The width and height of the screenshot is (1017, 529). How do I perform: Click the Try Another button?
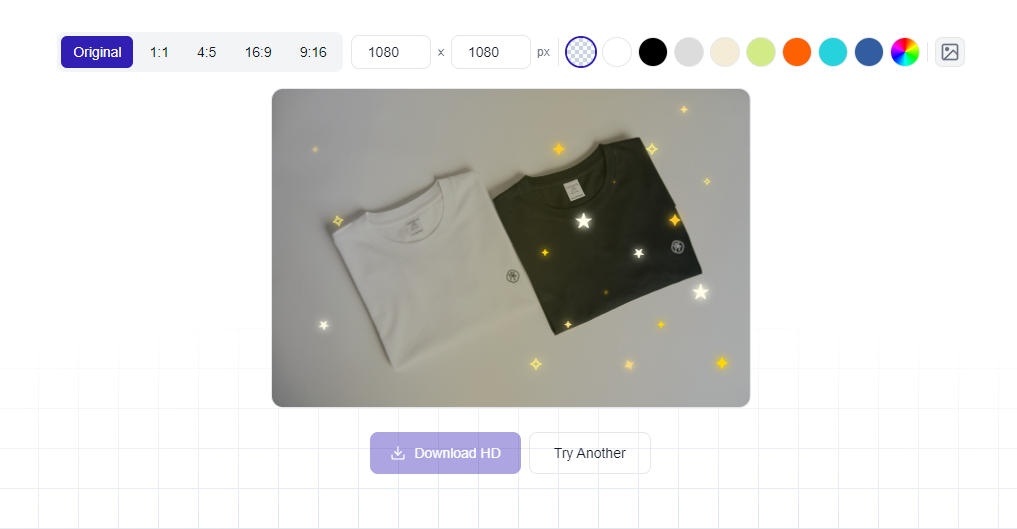[590, 453]
